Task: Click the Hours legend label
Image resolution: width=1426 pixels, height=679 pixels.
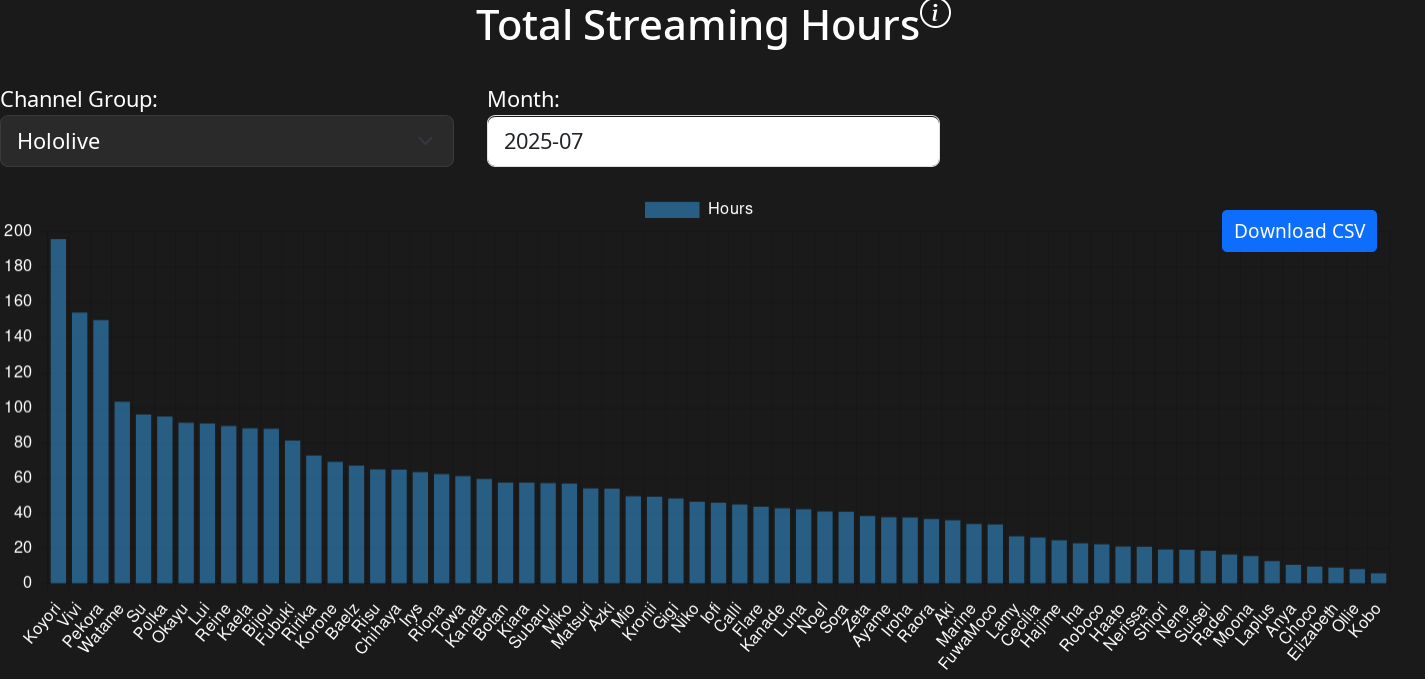Action: coord(730,209)
